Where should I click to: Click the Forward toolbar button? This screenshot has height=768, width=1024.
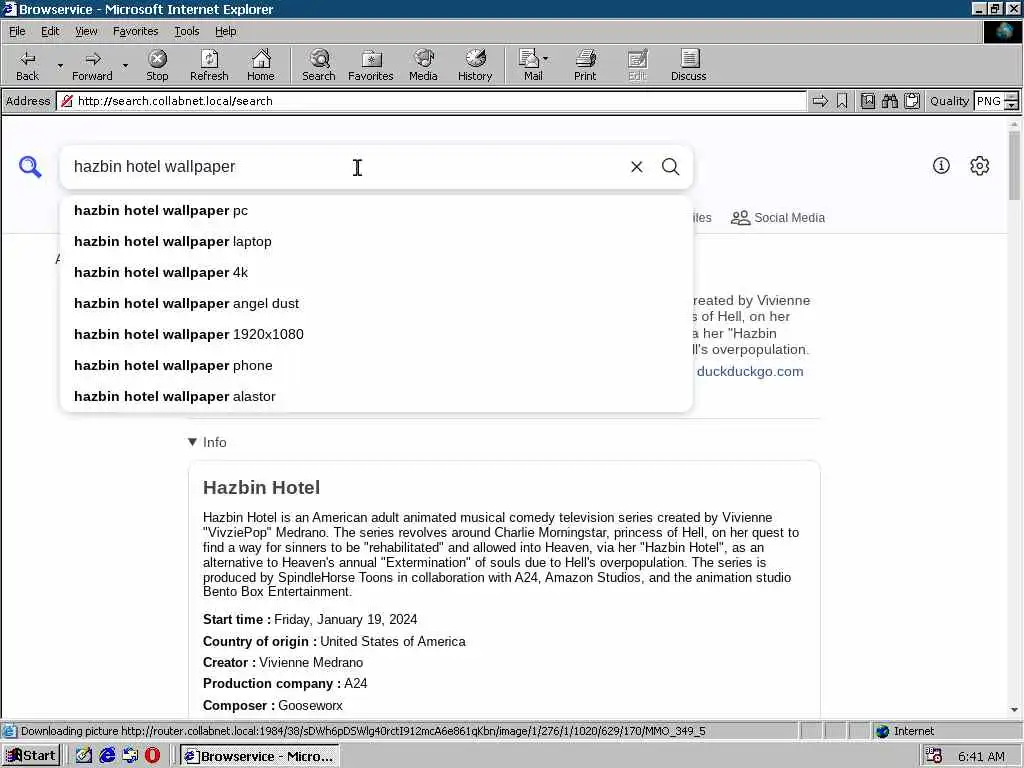92,65
